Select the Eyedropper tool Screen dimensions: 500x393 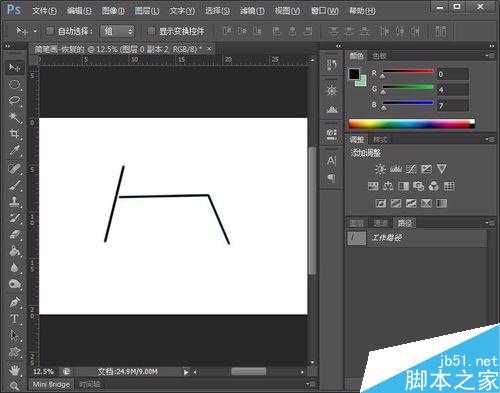pyautogui.click(x=14, y=150)
